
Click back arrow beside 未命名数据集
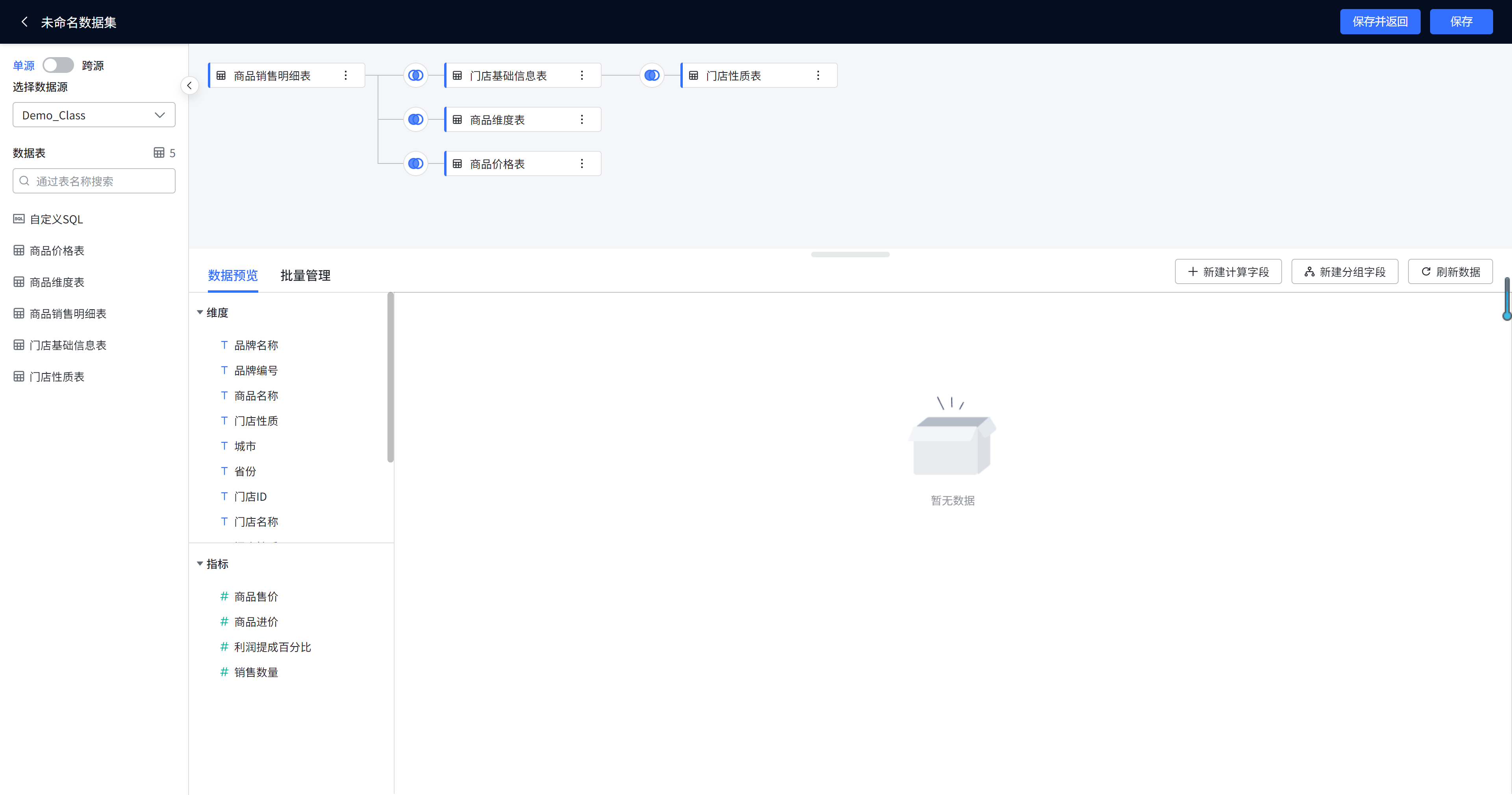[24, 22]
